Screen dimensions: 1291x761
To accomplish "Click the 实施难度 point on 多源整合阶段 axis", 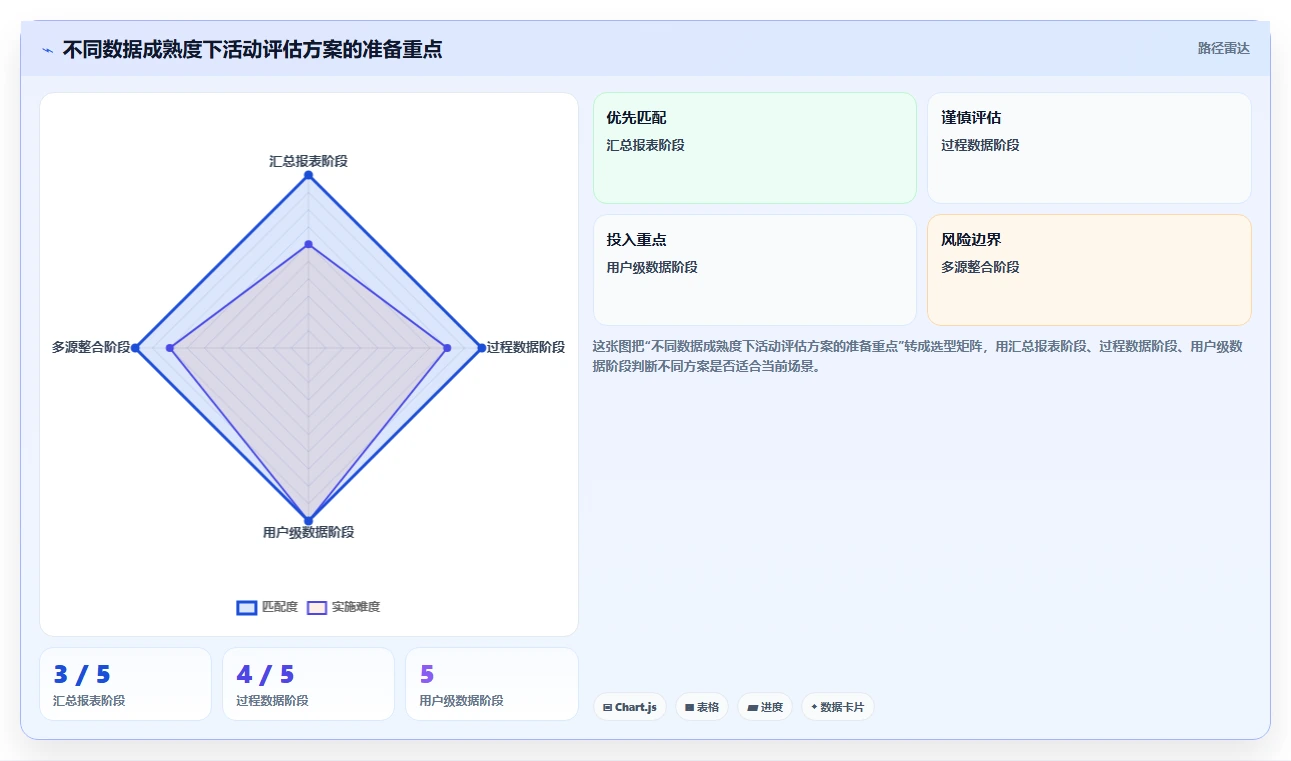I will click(171, 348).
